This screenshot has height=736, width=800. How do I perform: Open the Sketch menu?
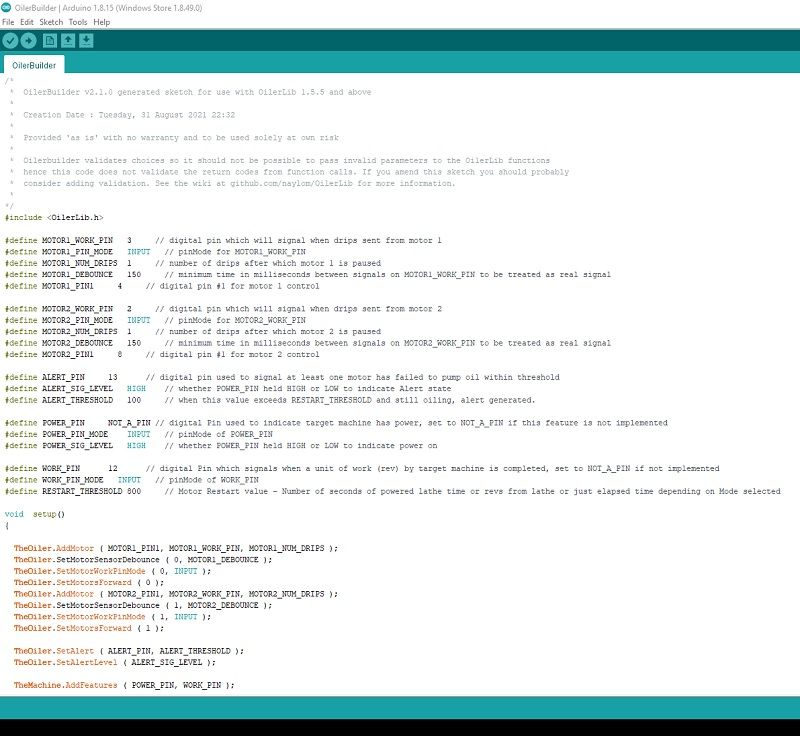pos(51,22)
